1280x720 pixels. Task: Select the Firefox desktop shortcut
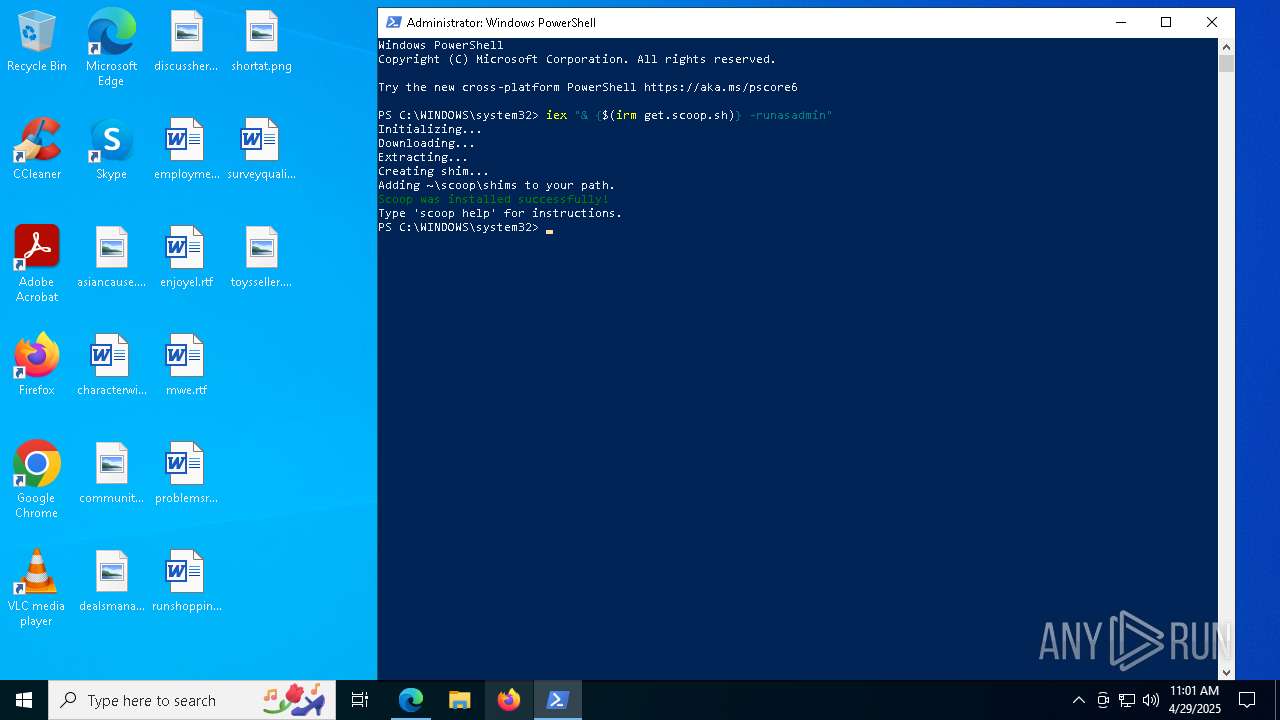(x=37, y=366)
